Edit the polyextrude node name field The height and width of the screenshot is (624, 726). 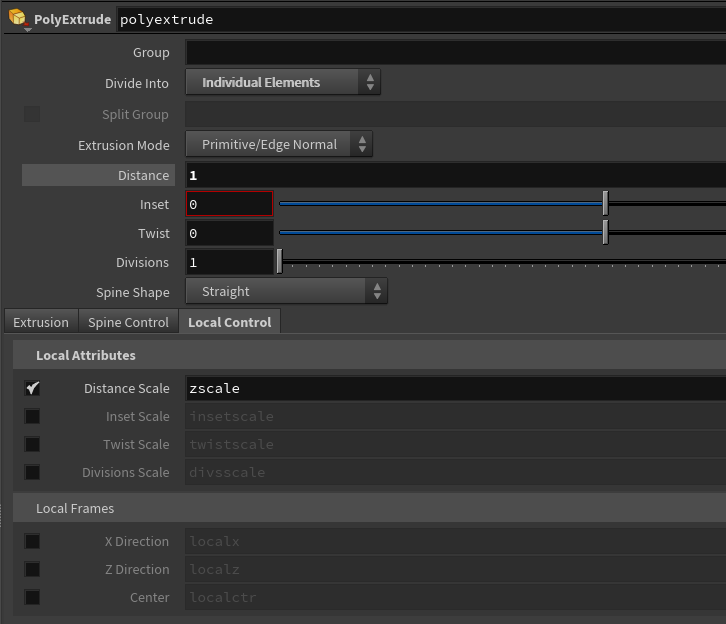pyautogui.click(x=421, y=19)
